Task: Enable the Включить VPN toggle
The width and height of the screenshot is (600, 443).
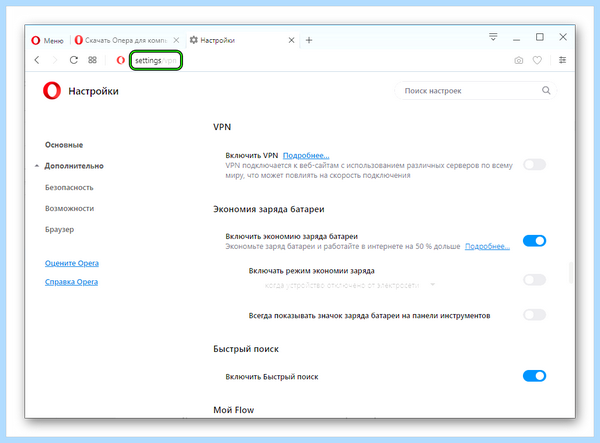Action: pos(535,165)
